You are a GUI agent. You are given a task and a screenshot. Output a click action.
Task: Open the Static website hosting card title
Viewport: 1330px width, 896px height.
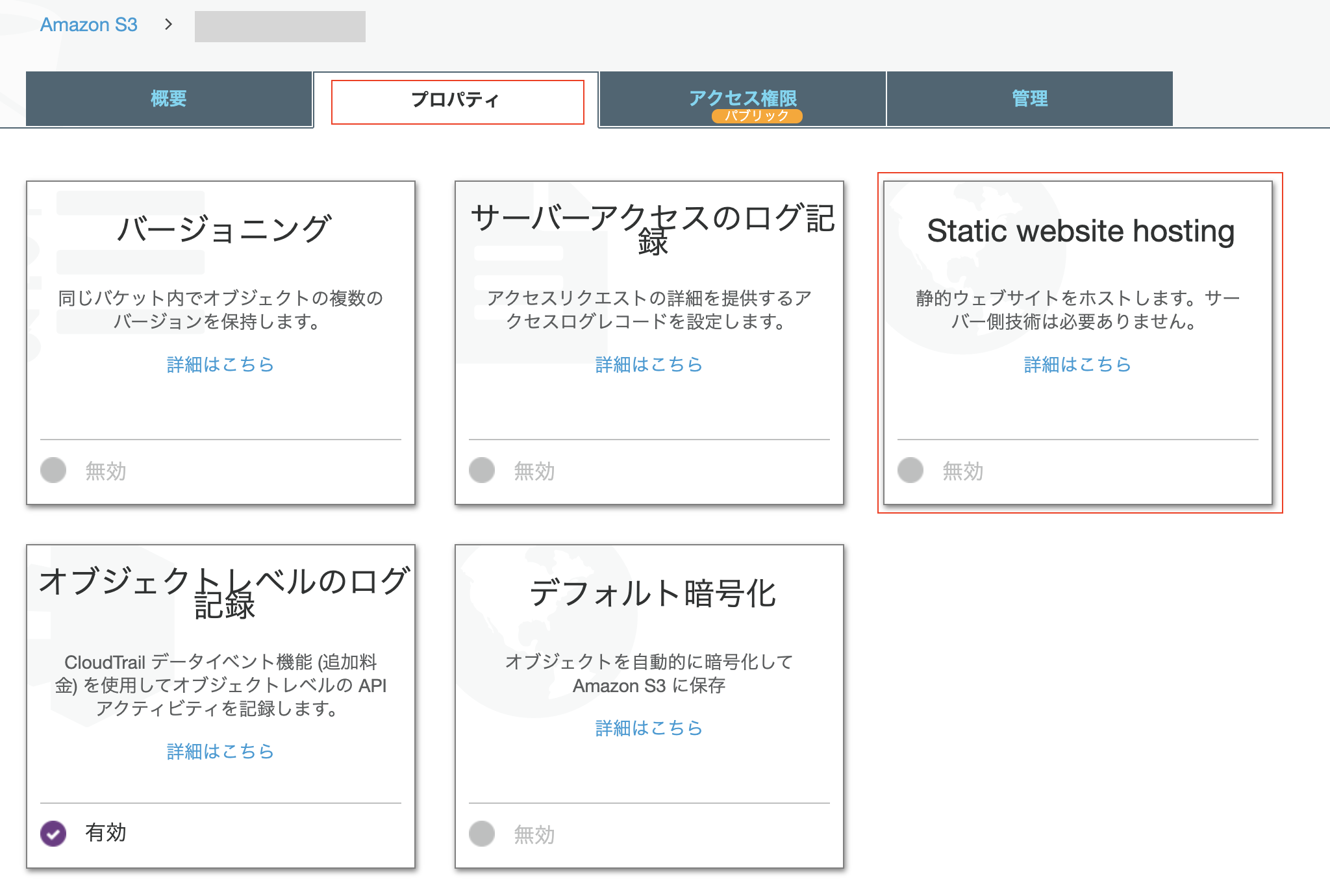1081,231
